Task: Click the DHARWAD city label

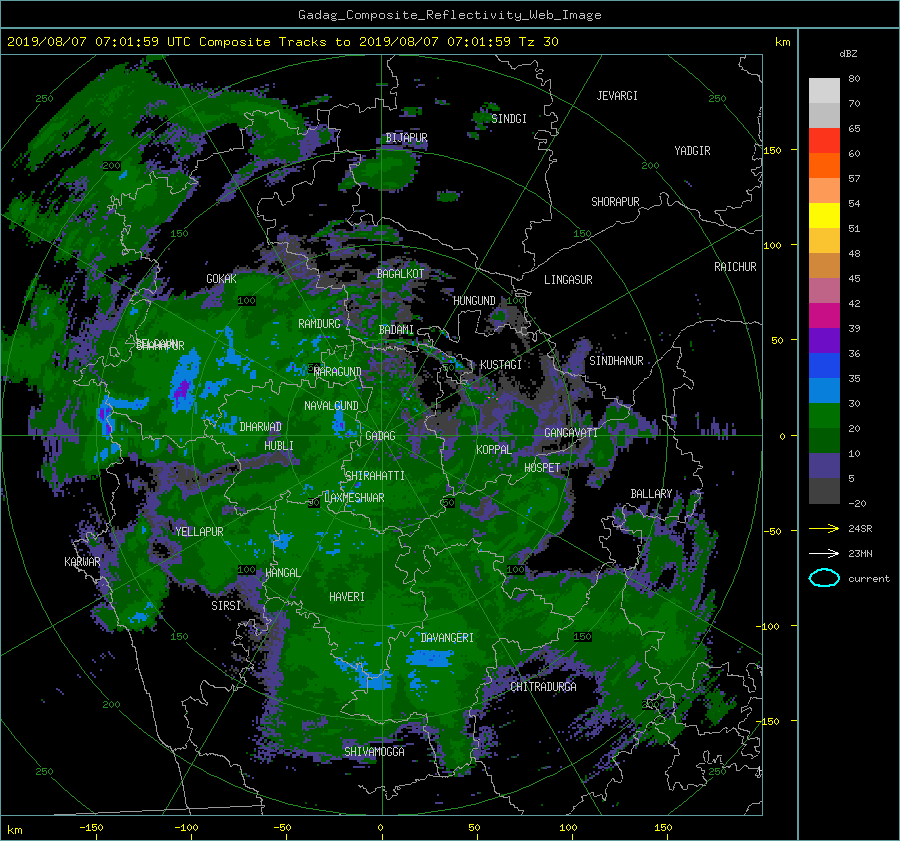Action: click(x=260, y=427)
